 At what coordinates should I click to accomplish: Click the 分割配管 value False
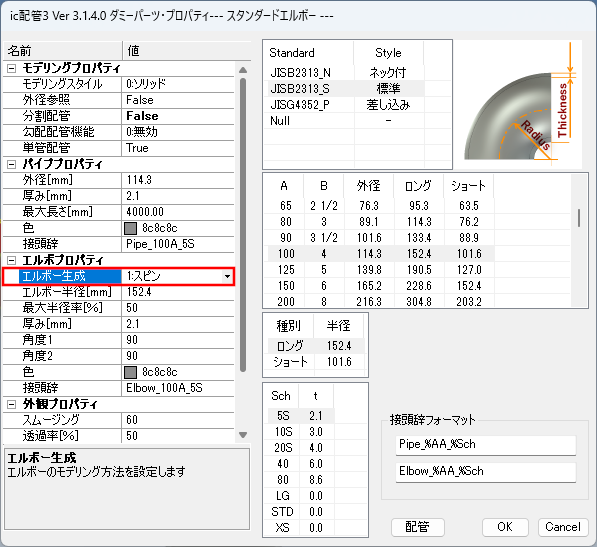[178, 116]
